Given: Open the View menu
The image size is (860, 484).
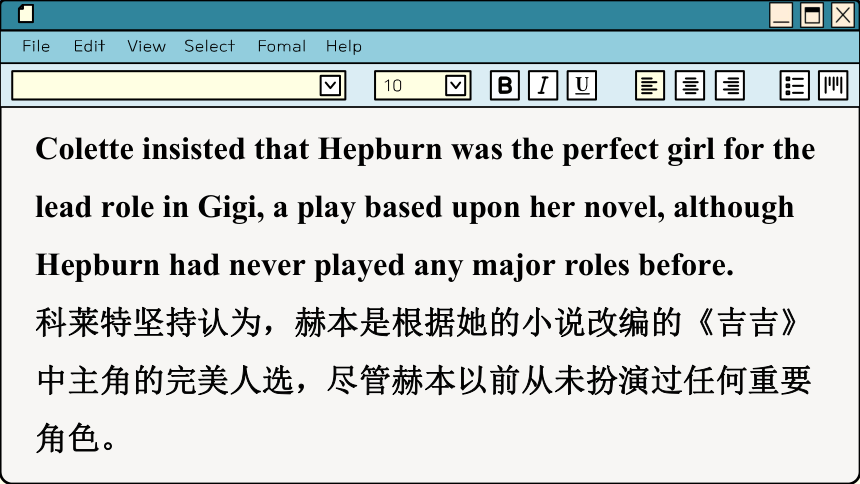Looking at the screenshot, I should point(146,46).
